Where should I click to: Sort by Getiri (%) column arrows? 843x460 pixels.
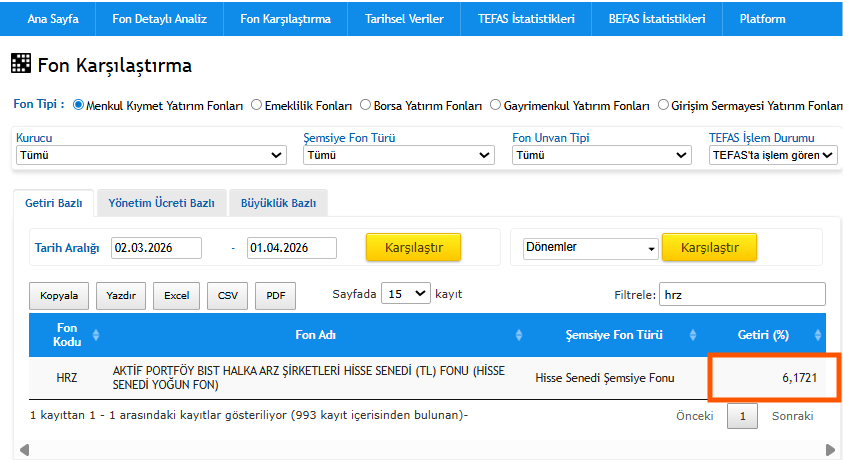point(818,335)
